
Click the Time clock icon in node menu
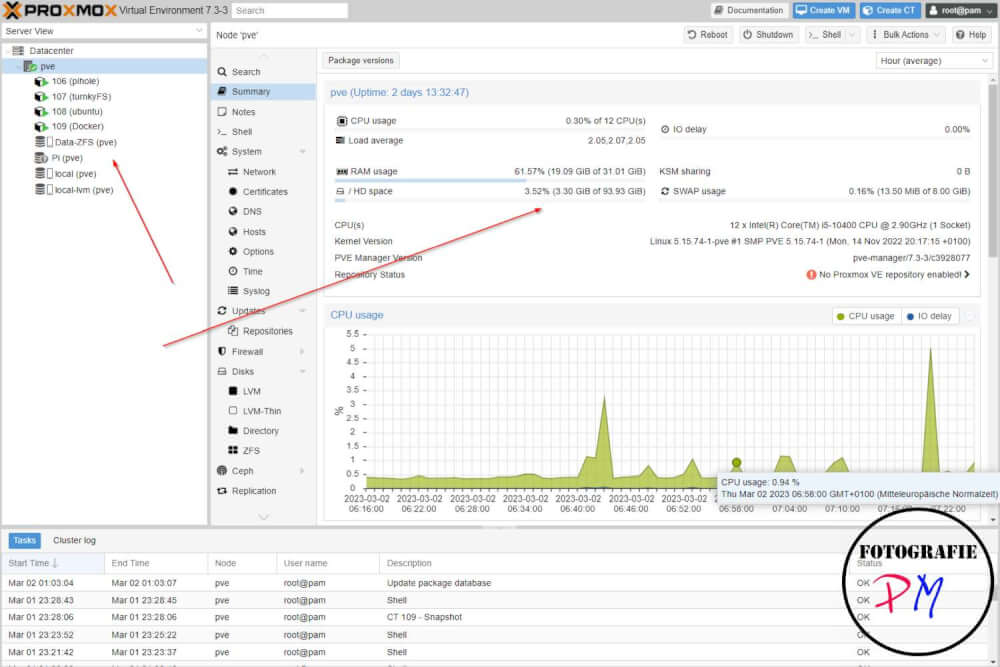pos(233,271)
